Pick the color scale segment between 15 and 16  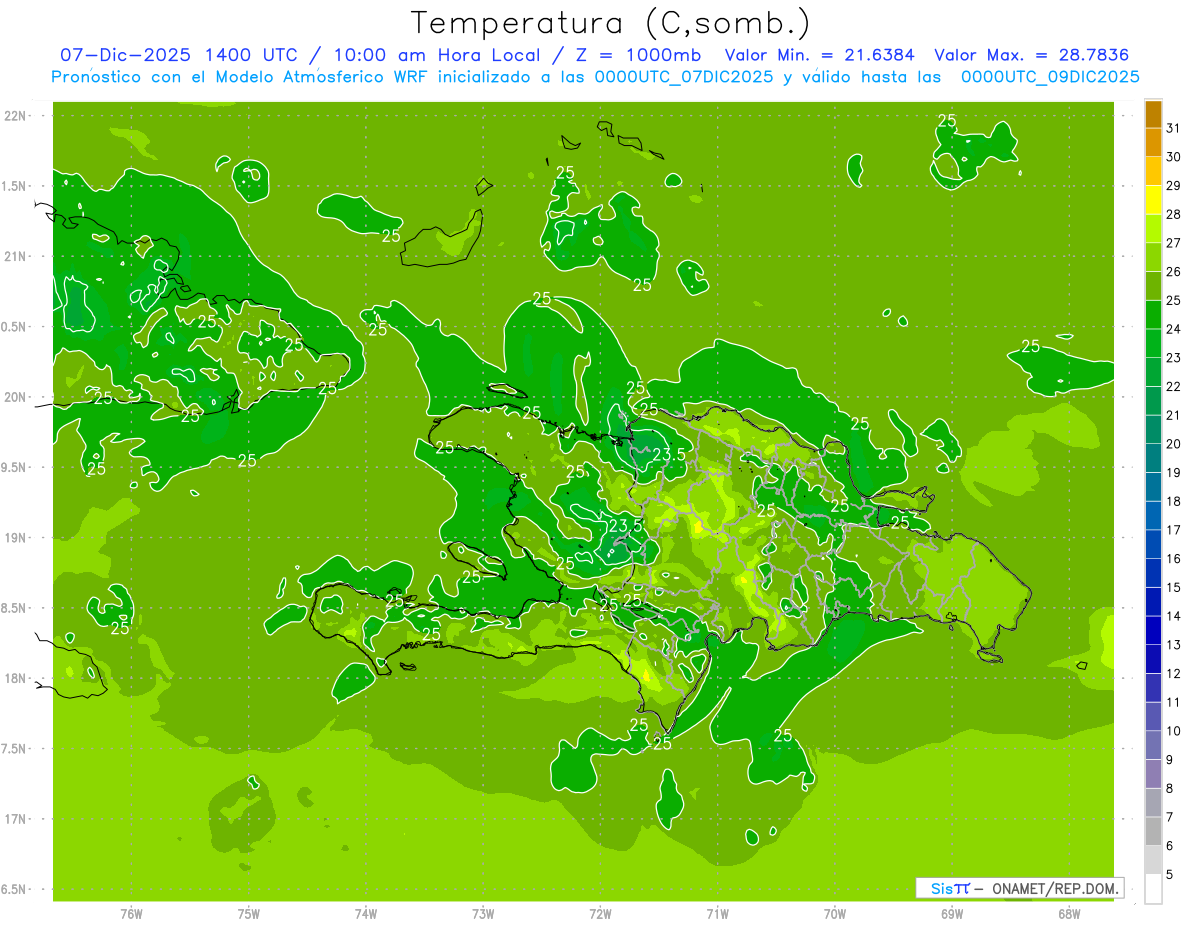1153,573
